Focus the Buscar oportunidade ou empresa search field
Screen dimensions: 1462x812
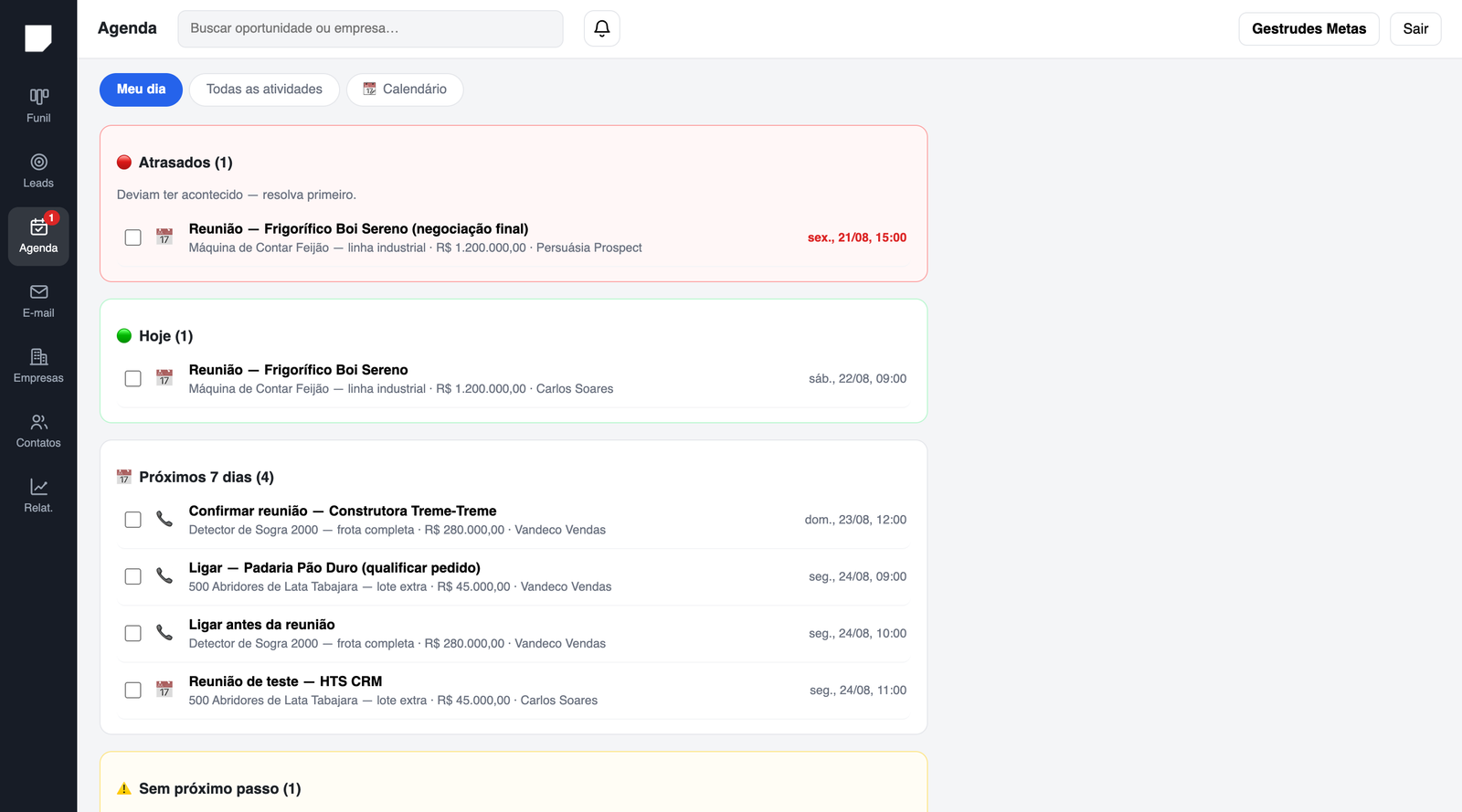tap(370, 28)
